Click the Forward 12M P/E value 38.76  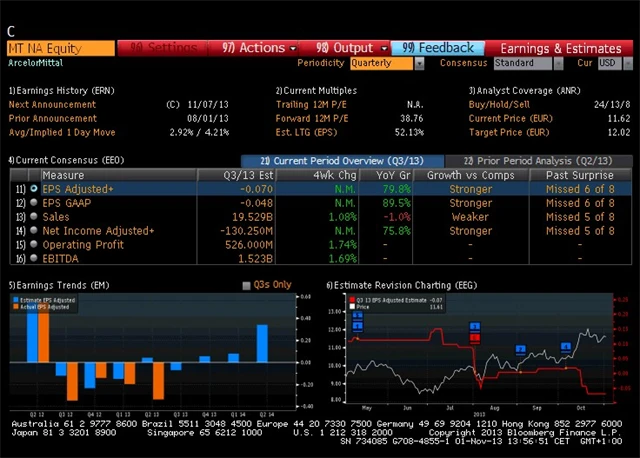(412, 118)
